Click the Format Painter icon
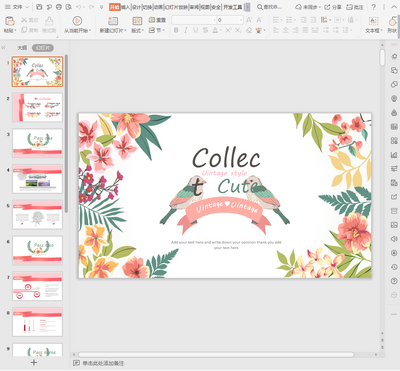Image resolution: width=400 pixels, height=371 pixels. [49, 21]
